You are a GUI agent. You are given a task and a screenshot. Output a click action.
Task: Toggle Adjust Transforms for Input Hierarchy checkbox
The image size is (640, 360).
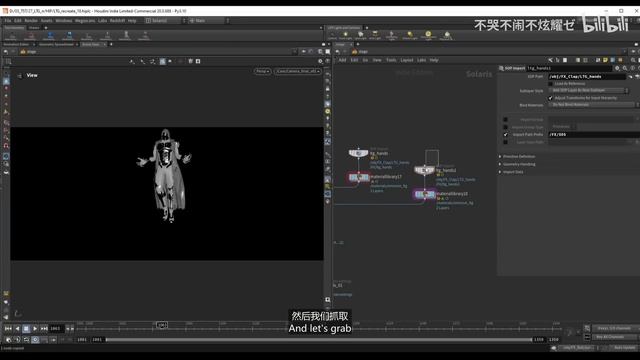click(551, 98)
